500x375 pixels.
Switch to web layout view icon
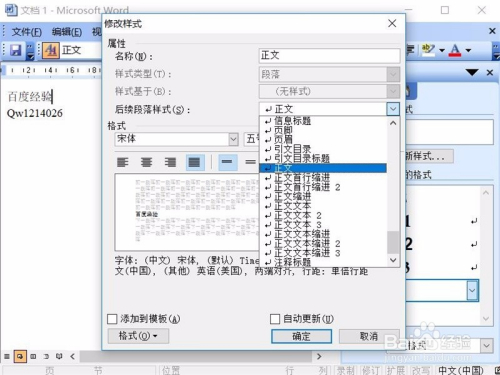tap(20, 356)
